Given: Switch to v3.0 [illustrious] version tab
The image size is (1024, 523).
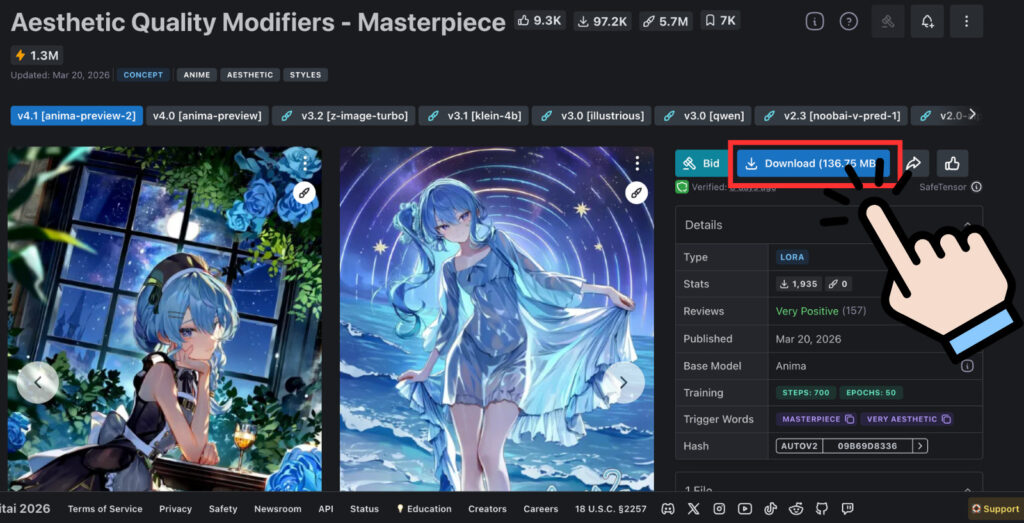Looking at the screenshot, I should [592, 116].
